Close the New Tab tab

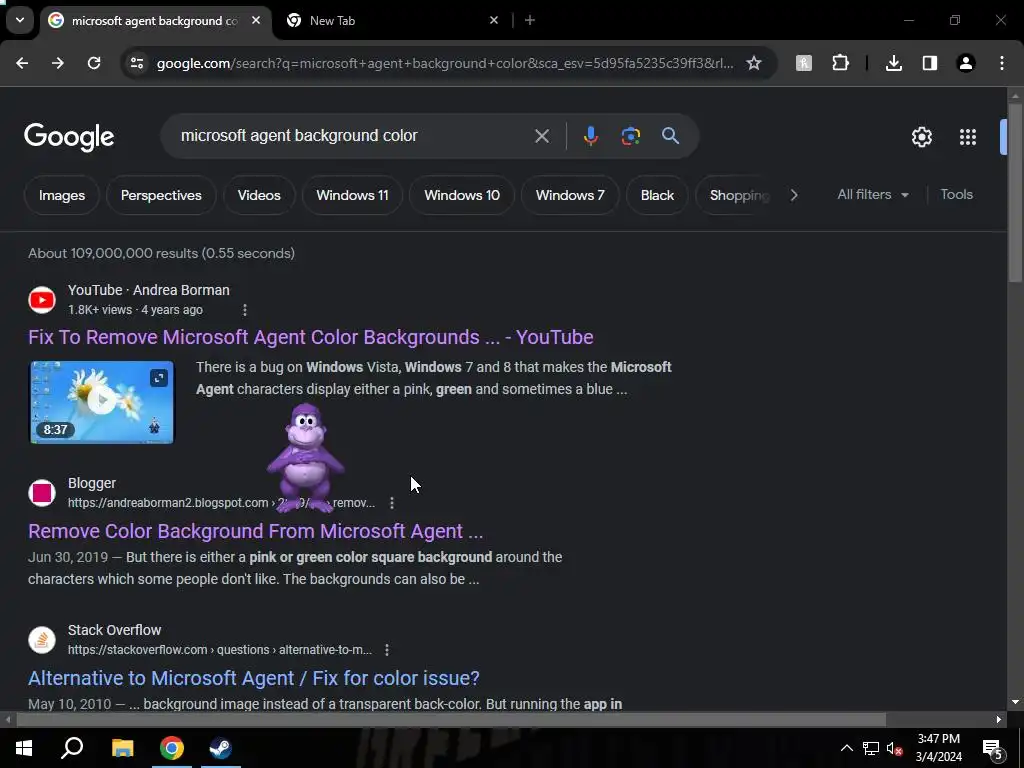pyautogui.click(x=494, y=21)
